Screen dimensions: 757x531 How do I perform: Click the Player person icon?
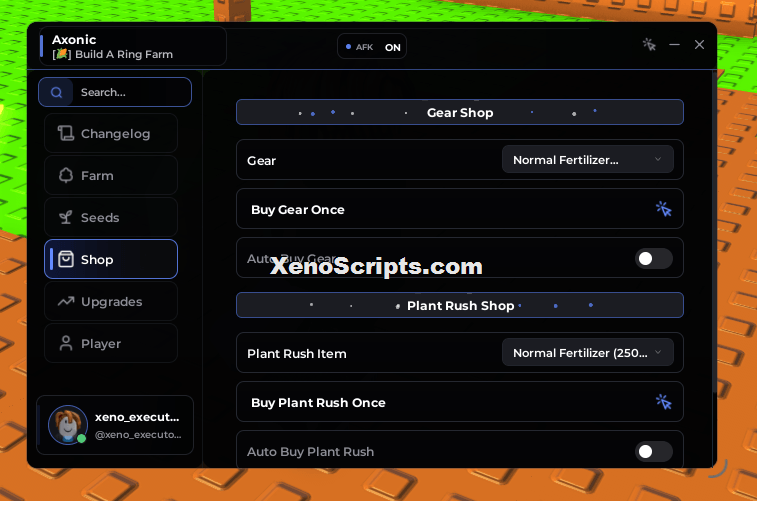(66, 343)
